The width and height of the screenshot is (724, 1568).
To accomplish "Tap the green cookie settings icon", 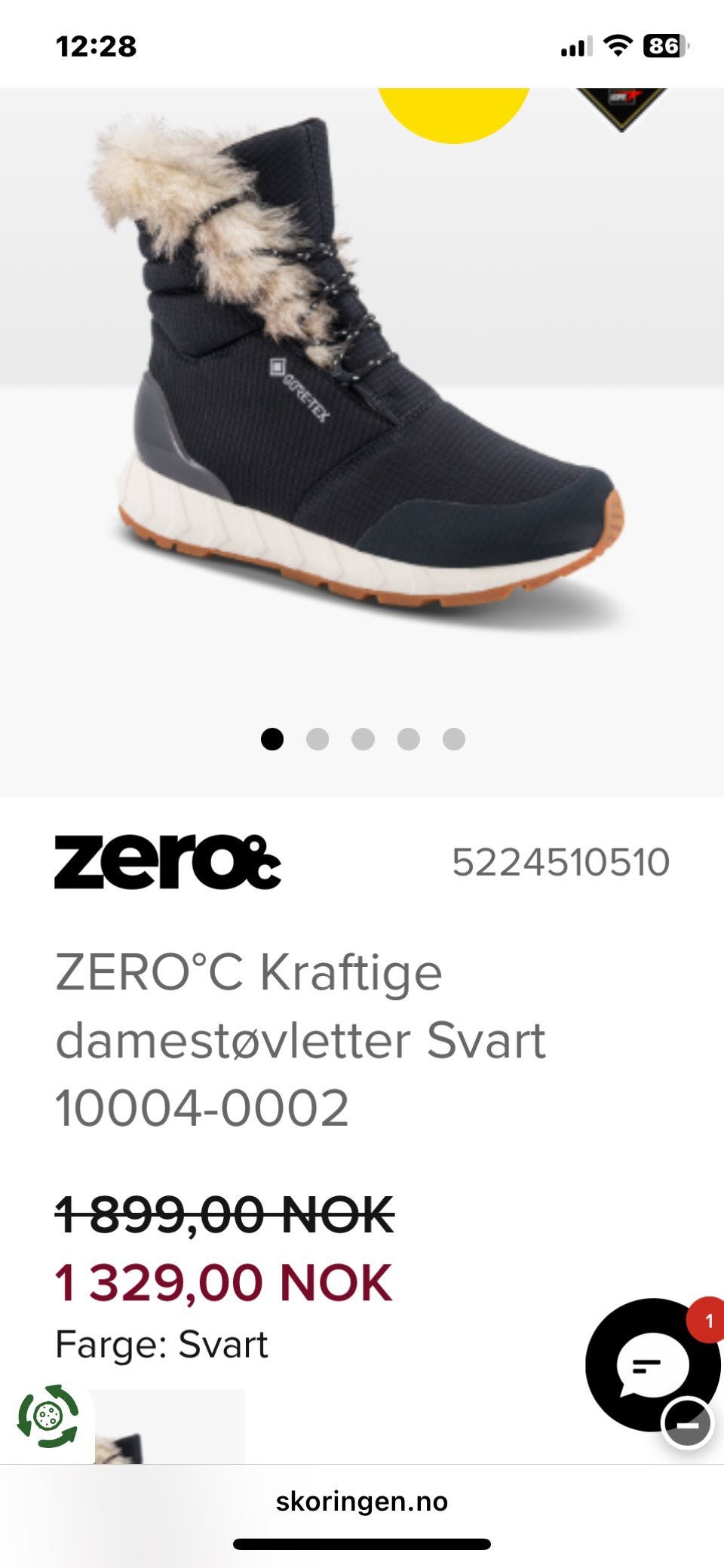I will tap(48, 1416).
